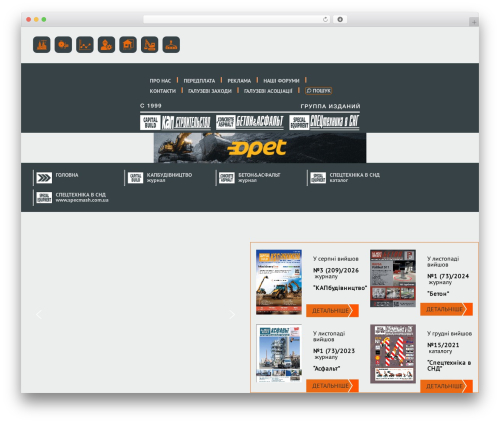Open the Асфальт magazine cover thumbnail
500x423 pixels.
(279, 353)
